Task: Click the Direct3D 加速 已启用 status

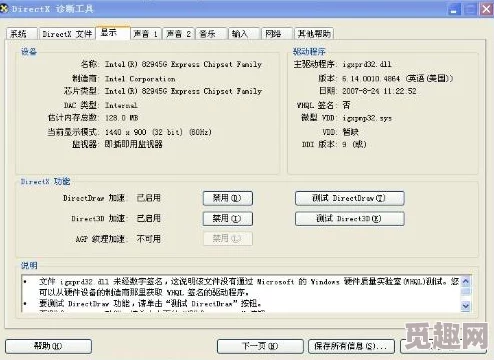Action: point(149,218)
